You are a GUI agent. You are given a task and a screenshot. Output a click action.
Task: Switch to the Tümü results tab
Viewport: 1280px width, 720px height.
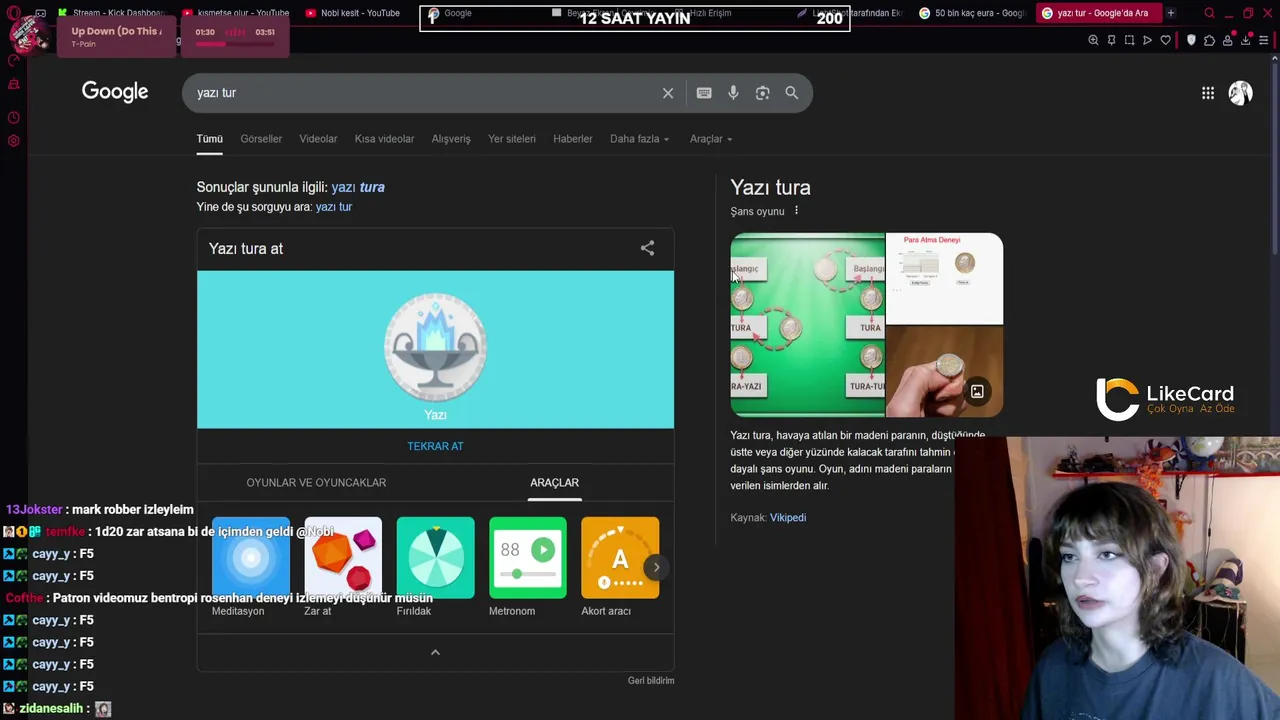(x=209, y=139)
